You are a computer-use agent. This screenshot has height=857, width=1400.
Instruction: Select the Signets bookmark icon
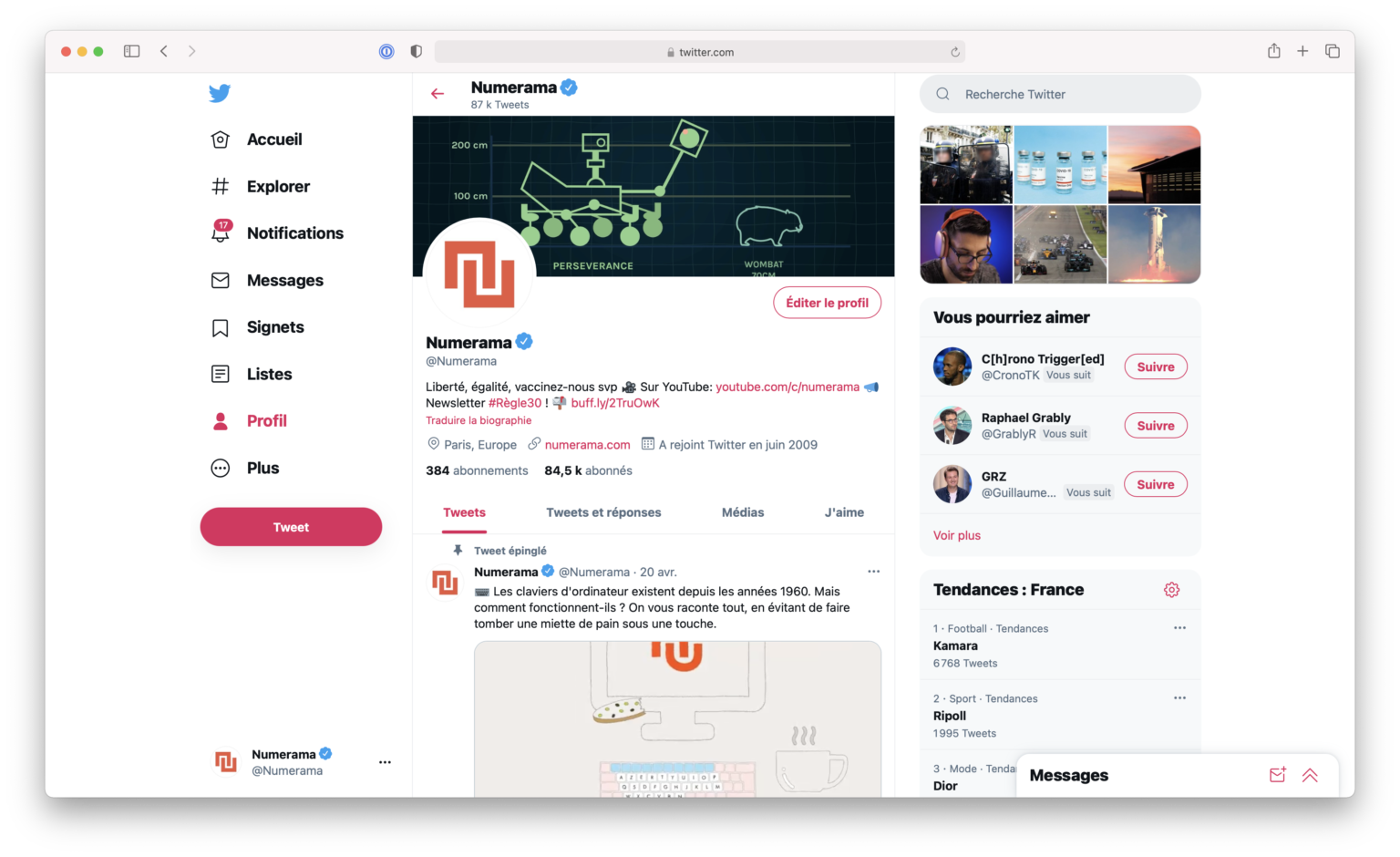pyautogui.click(x=220, y=326)
